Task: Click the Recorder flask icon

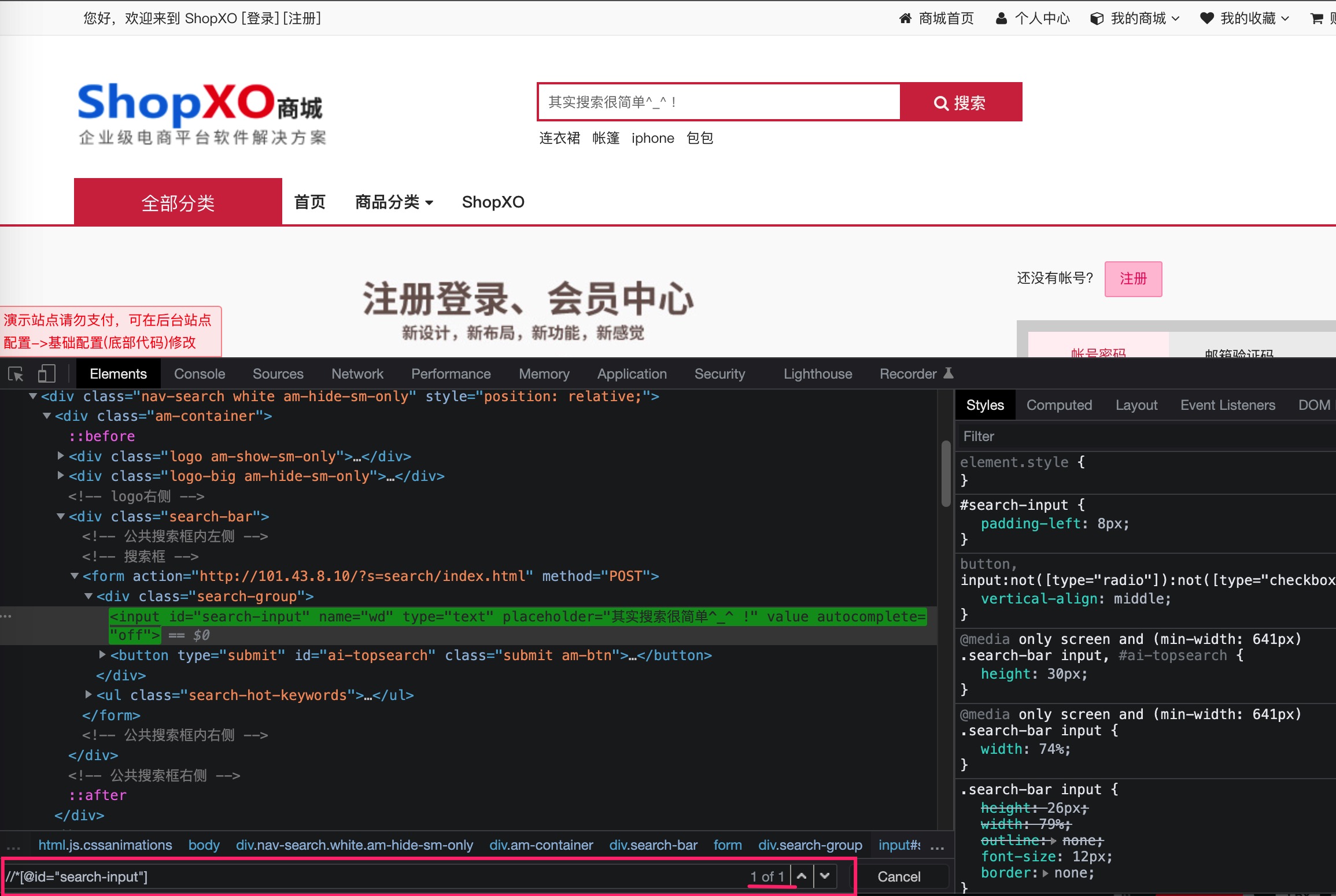Action: (949, 373)
